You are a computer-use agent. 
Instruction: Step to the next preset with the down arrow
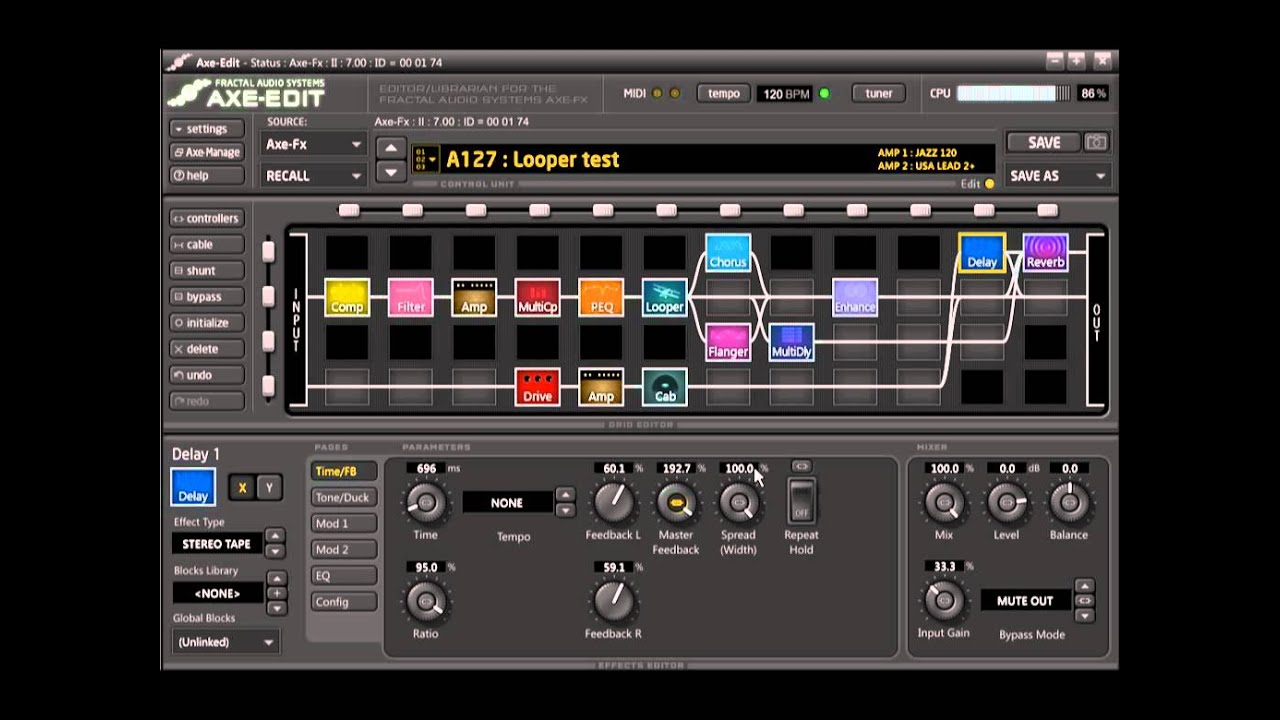coord(391,171)
